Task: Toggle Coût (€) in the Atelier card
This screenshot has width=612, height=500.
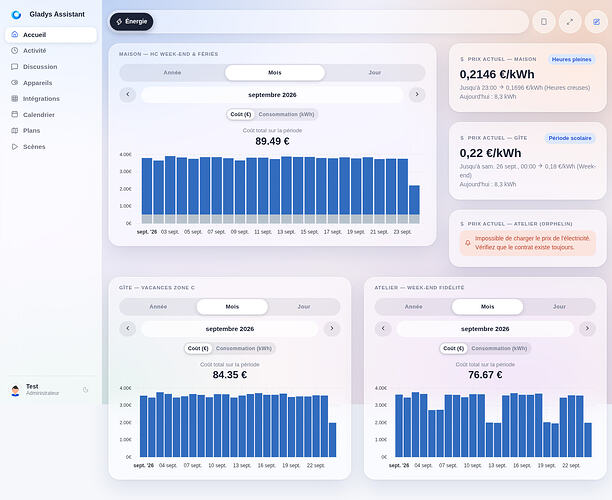Action: [453, 348]
